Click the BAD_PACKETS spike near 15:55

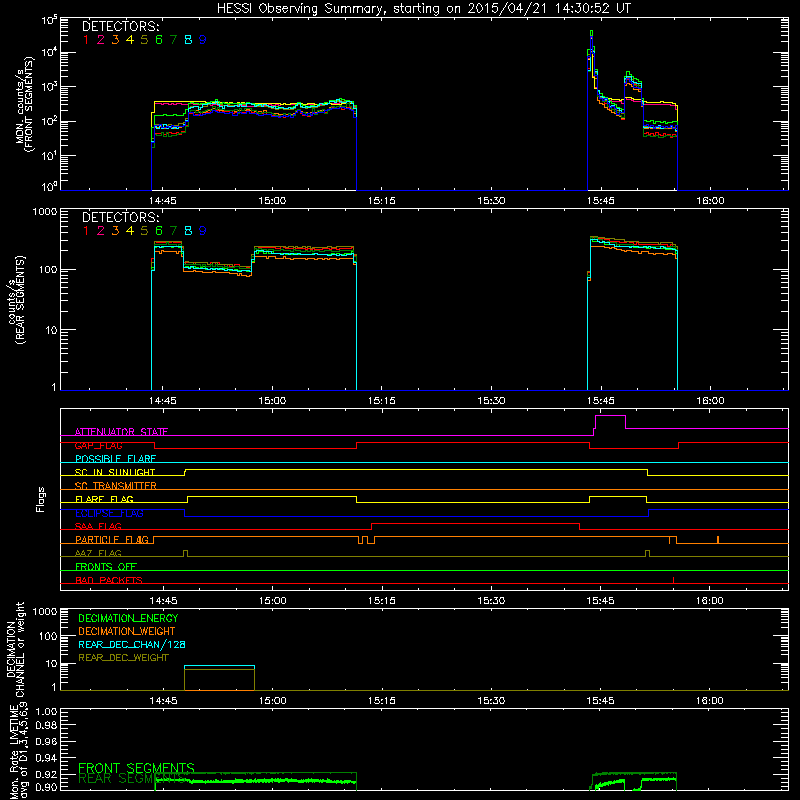(x=673, y=580)
